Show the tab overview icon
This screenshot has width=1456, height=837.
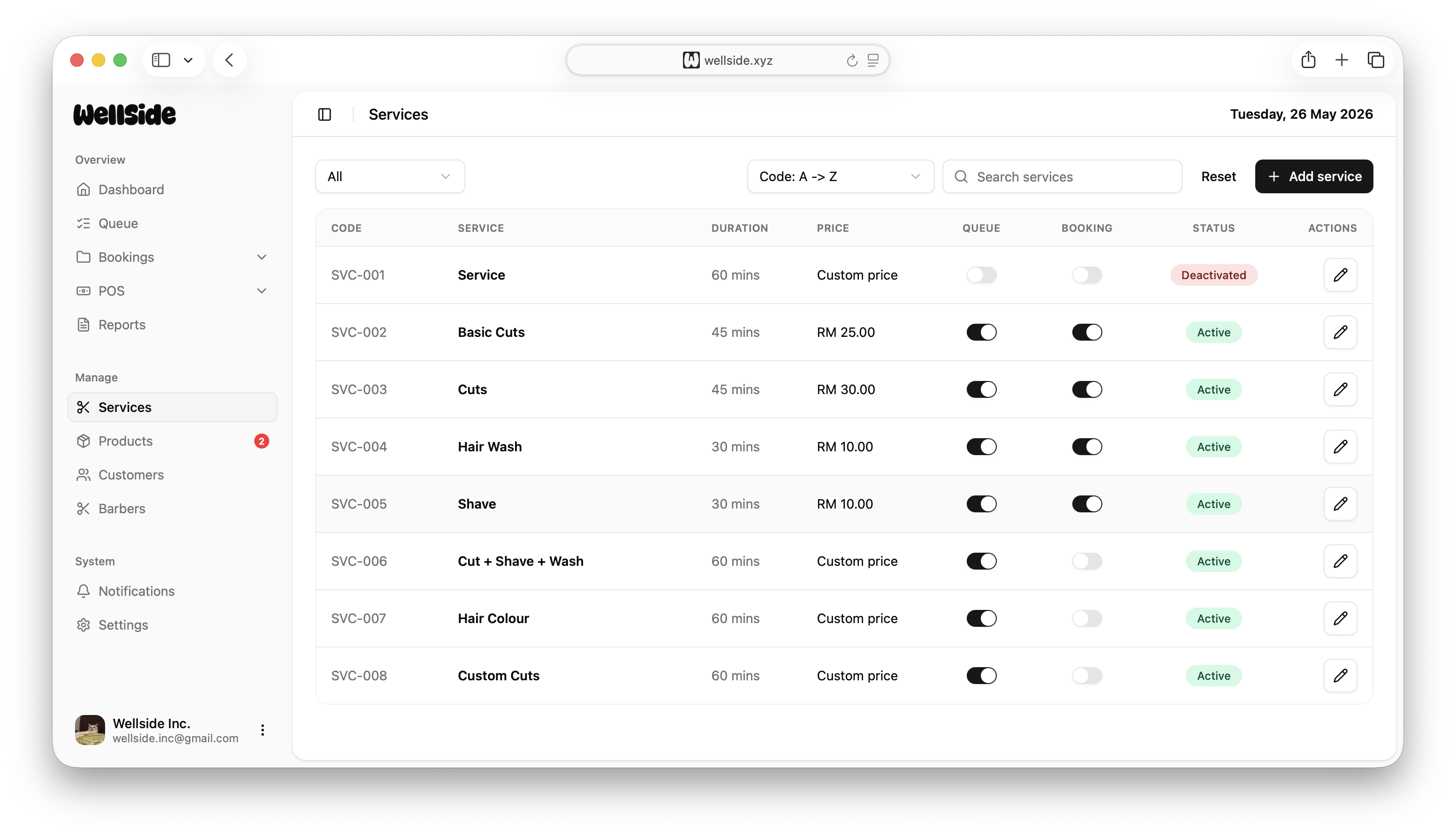coord(1376,60)
